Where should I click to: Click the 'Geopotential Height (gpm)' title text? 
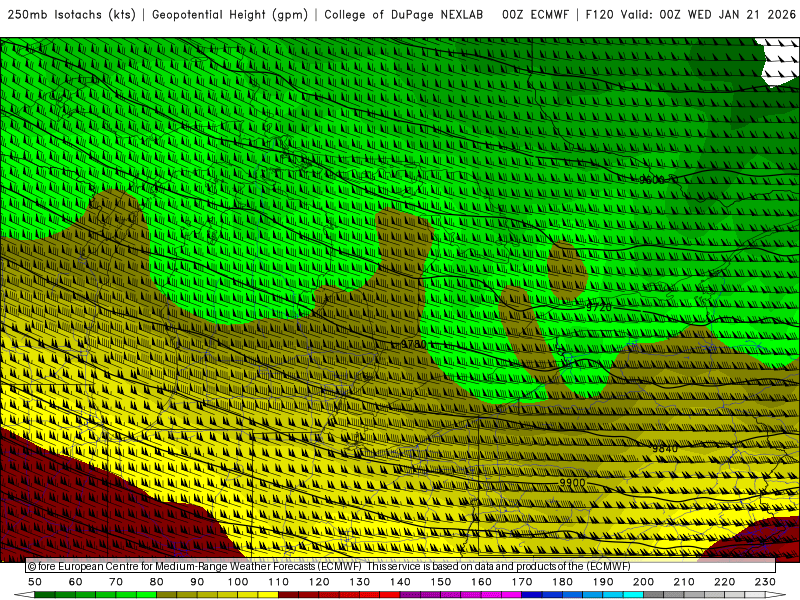230,15
